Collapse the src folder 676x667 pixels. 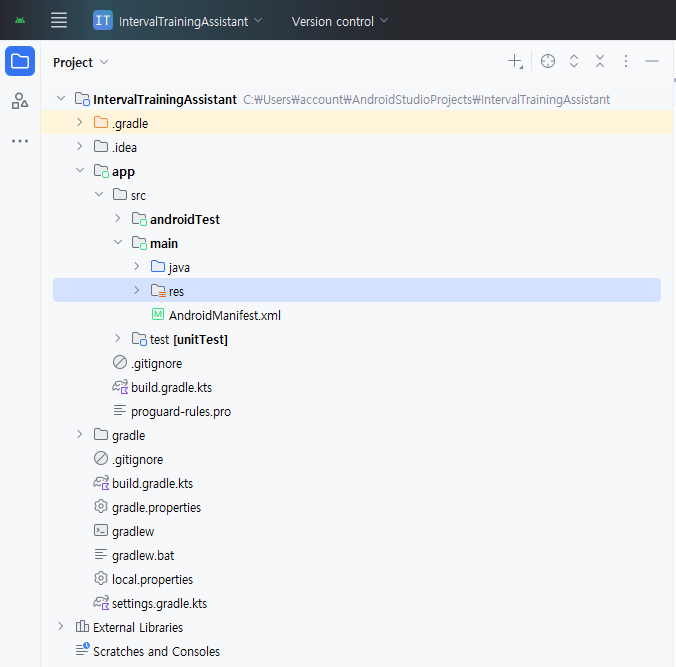pos(99,194)
